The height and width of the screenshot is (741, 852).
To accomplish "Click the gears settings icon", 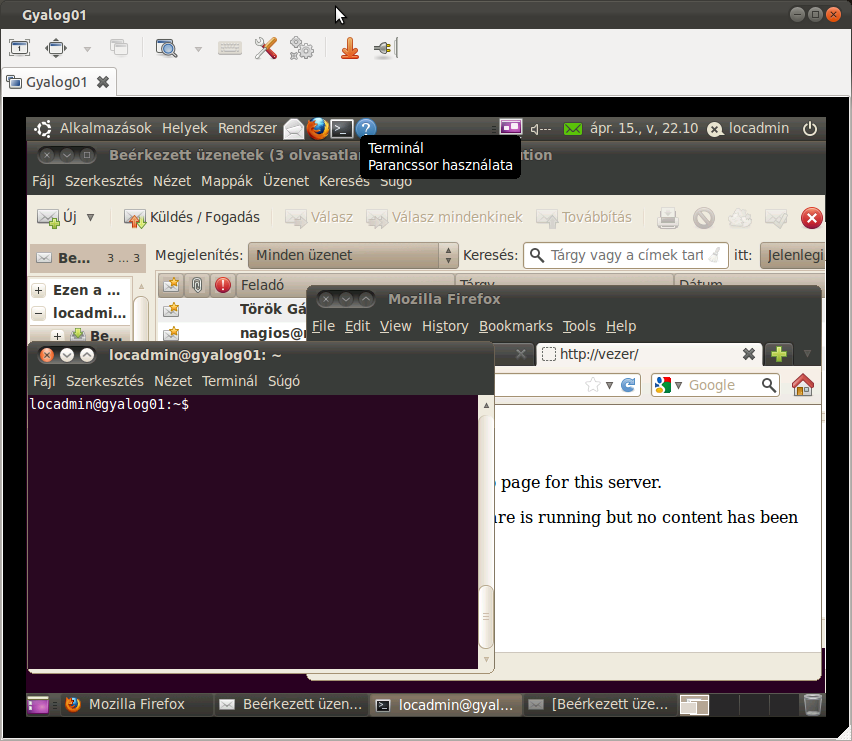I will (301, 48).
